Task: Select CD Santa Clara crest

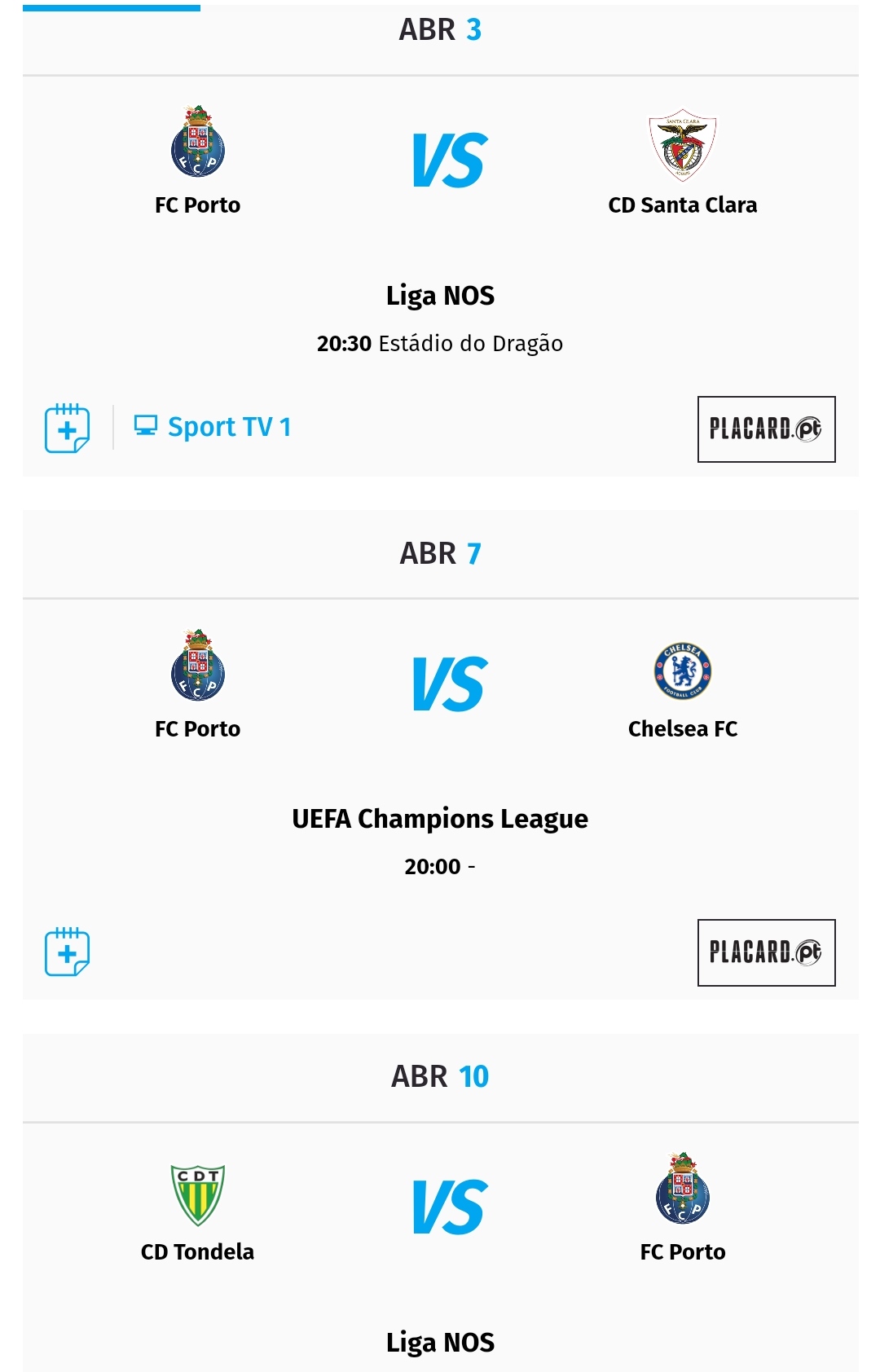Action: (682, 145)
